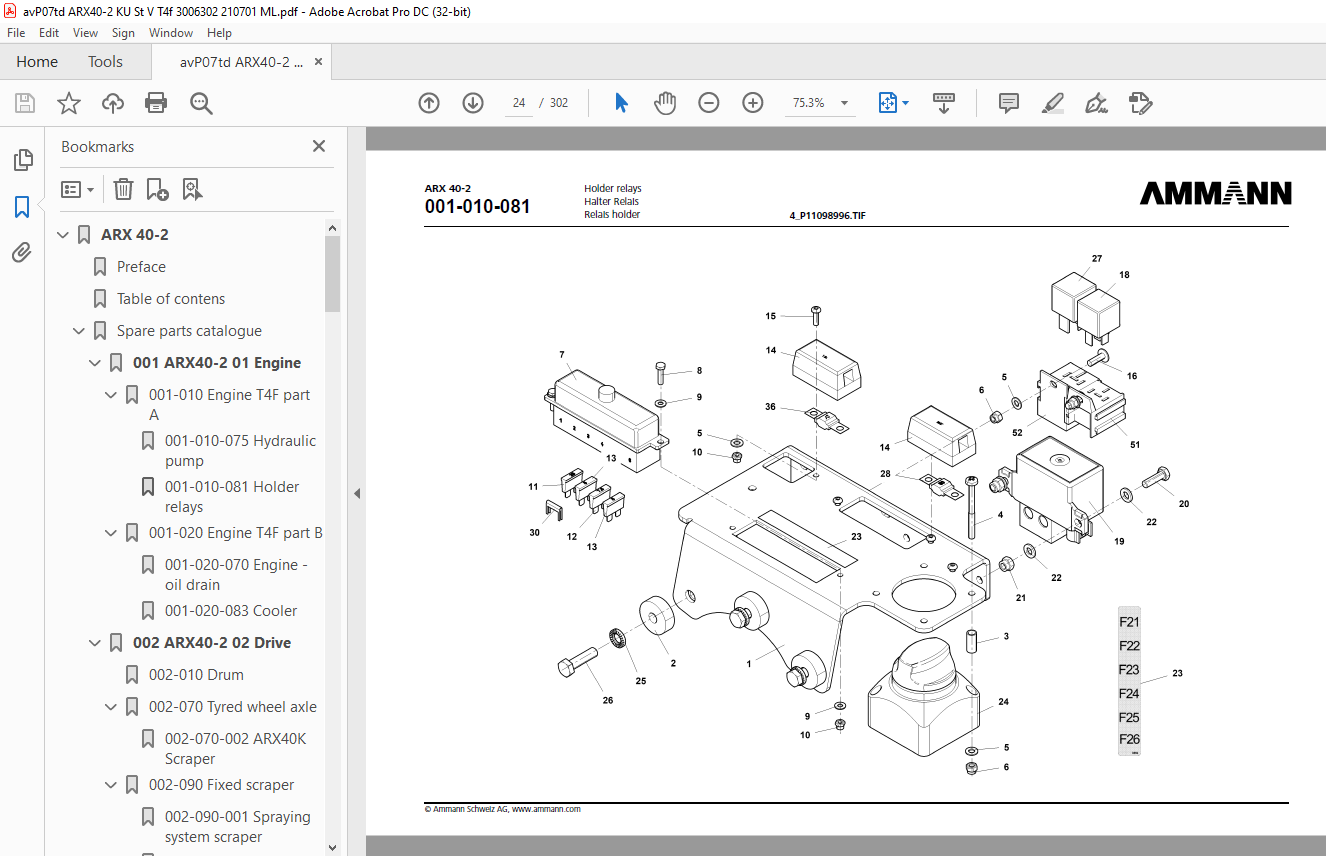Viewport: 1326px width, 856px height.
Task: Open the Window menu
Action: pos(171,33)
